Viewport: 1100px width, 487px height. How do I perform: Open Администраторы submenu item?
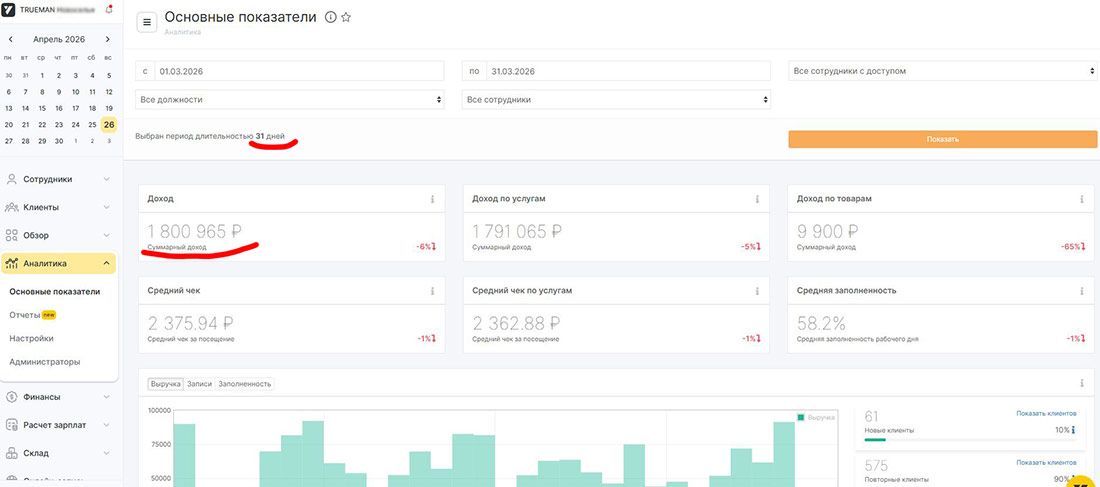point(45,362)
